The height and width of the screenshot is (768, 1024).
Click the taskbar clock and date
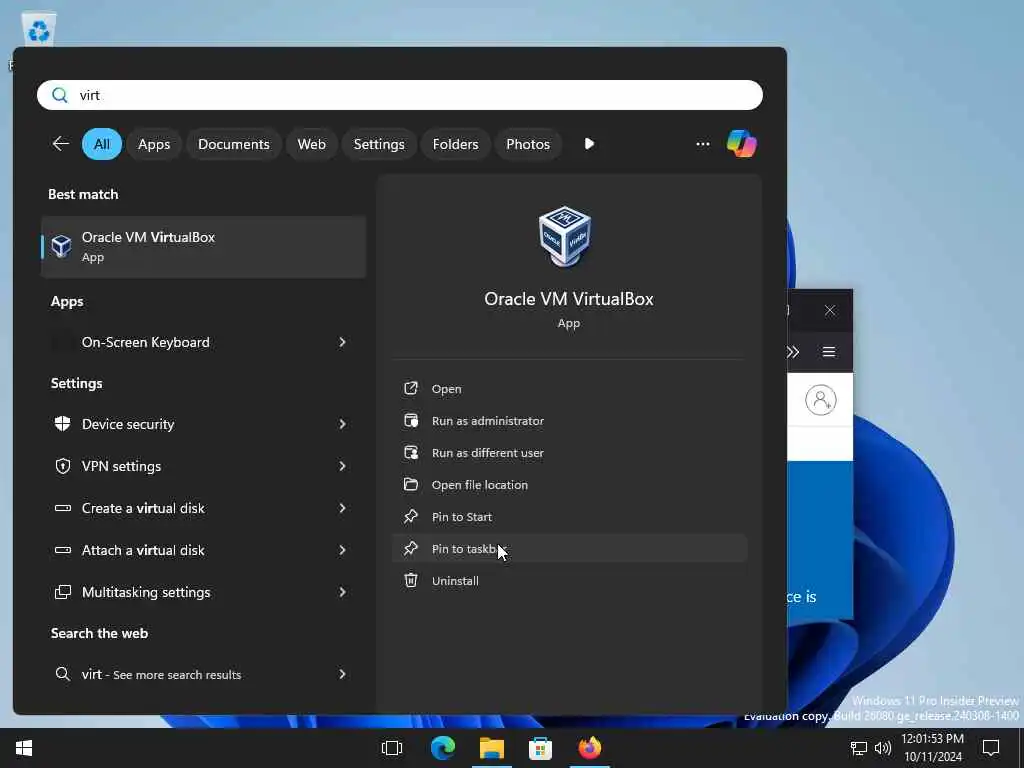(x=933, y=748)
